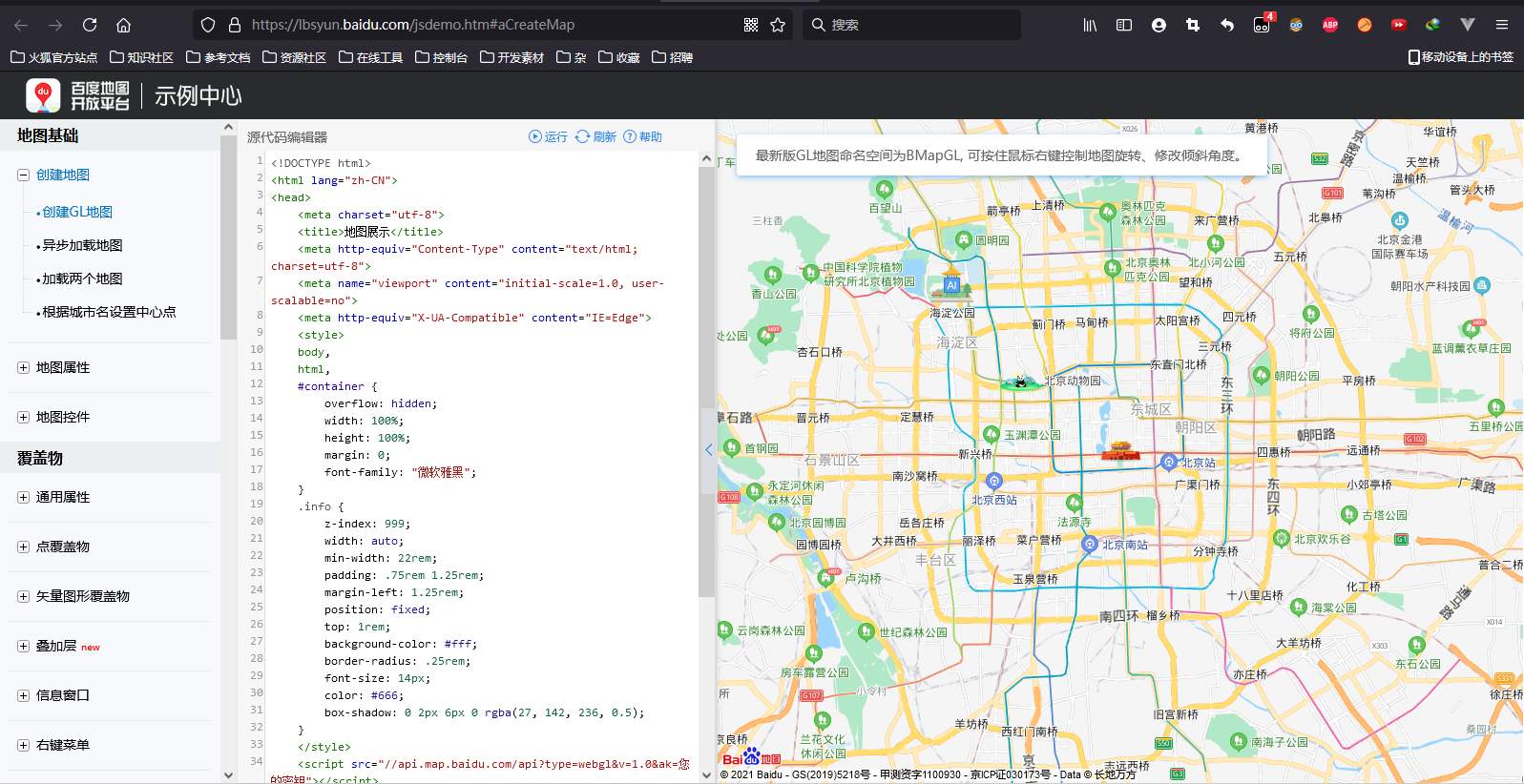Click the Tiananmen landmark icon on map
The width and height of the screenshot is (1524, 784).
(1120, 451)
